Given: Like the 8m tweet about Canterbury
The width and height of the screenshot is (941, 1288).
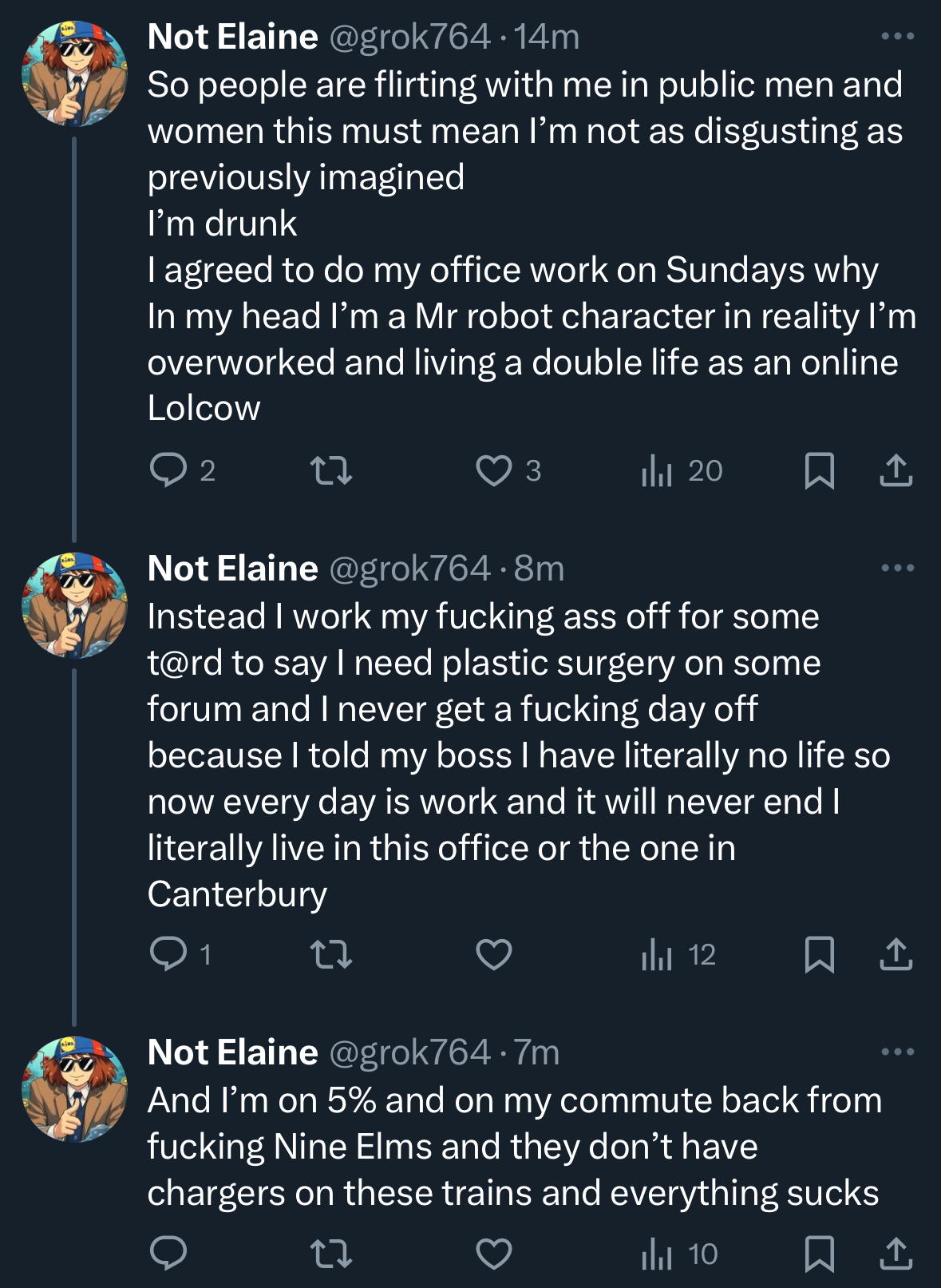Looking at the screenshot, I should (494, 954).
